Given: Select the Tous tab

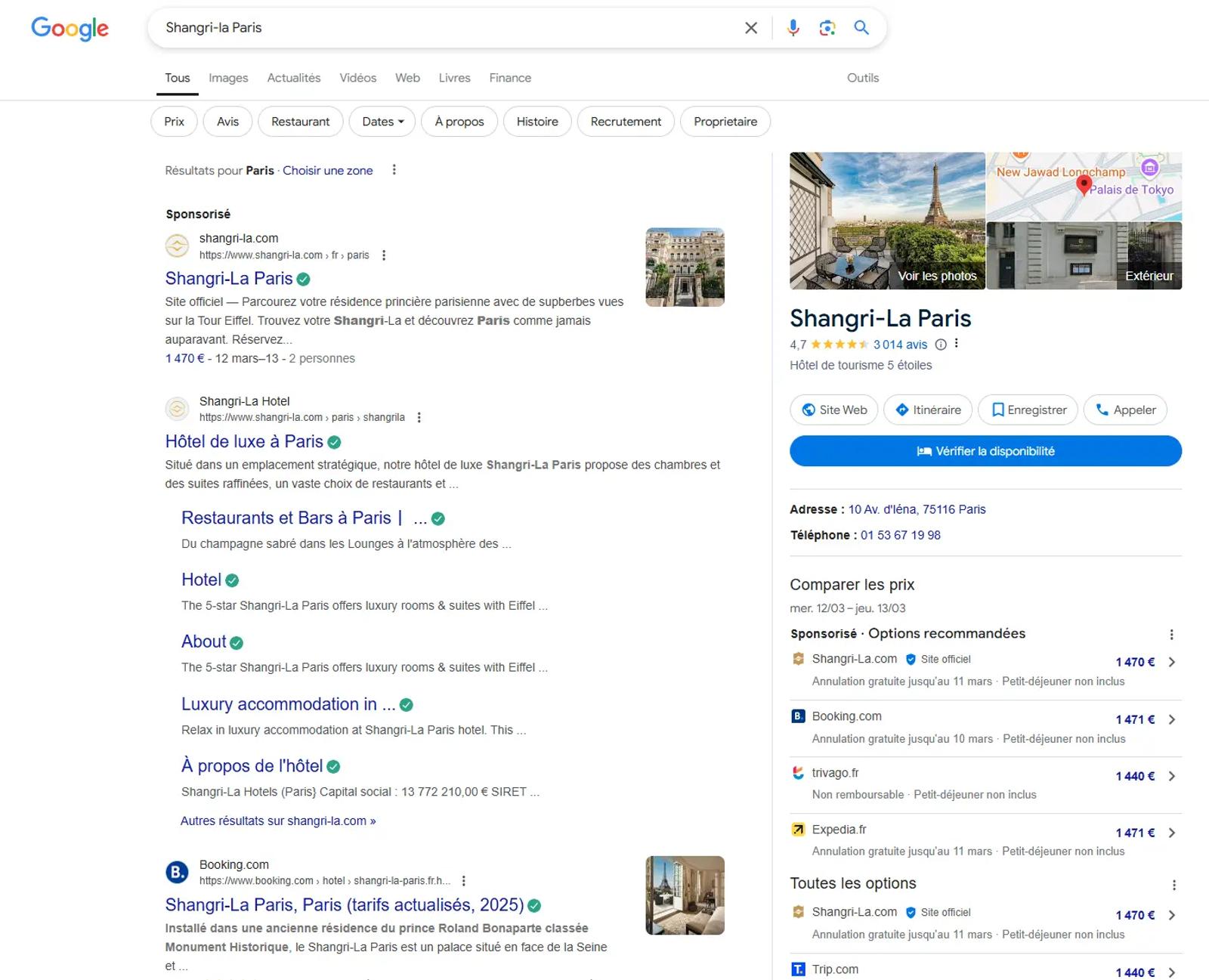Looking at the screenshot, I should tap(178, 78).
